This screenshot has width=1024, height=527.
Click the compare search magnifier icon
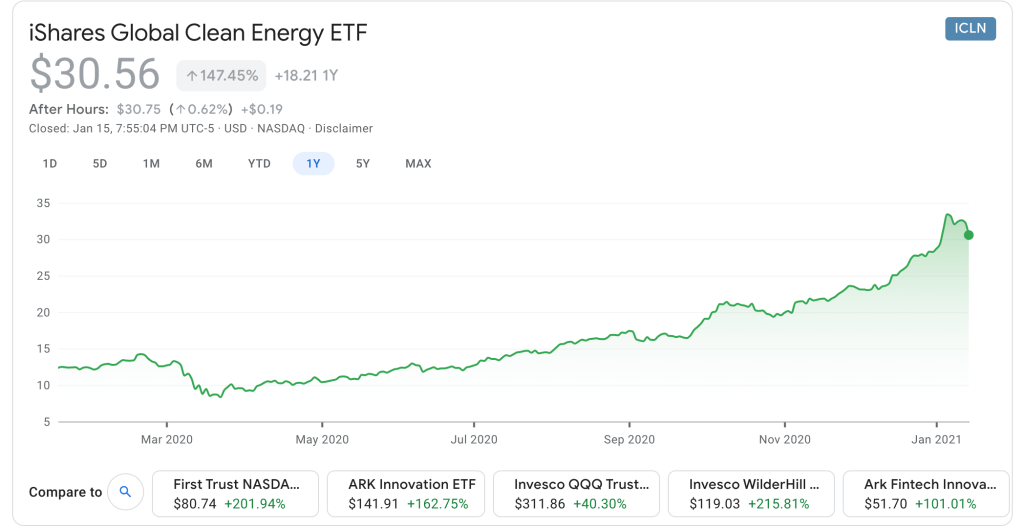pos(125,492)
